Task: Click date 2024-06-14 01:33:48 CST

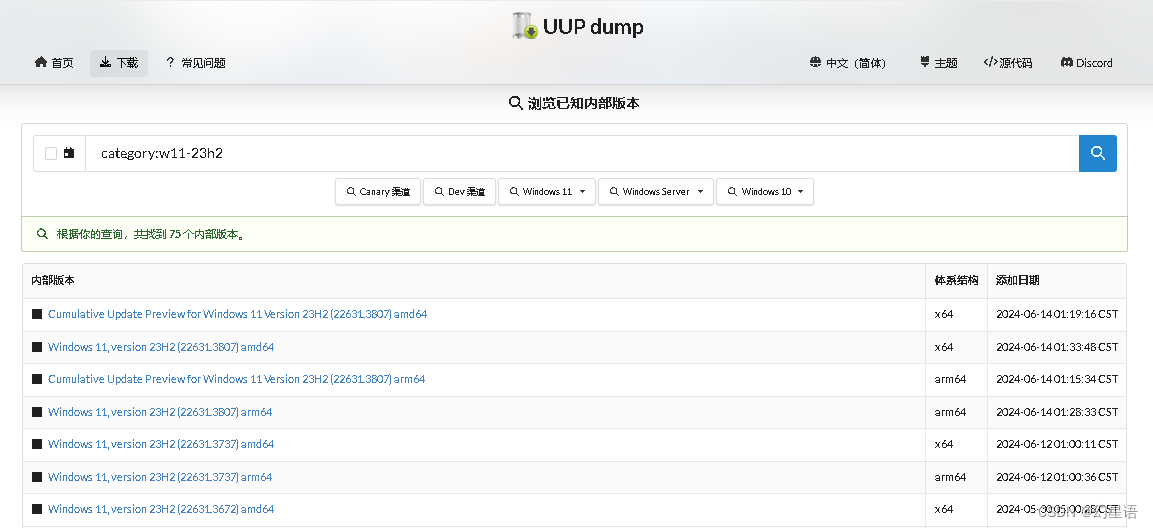Action: pyautogui.click(x=1057, y=347)
